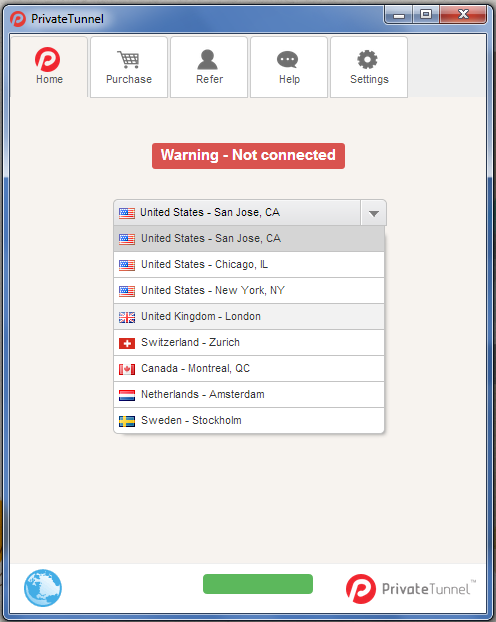Viewport: 496px width, 622px height.
Task: Click the Canadian flag icon
Action: (x=127, y=369)
